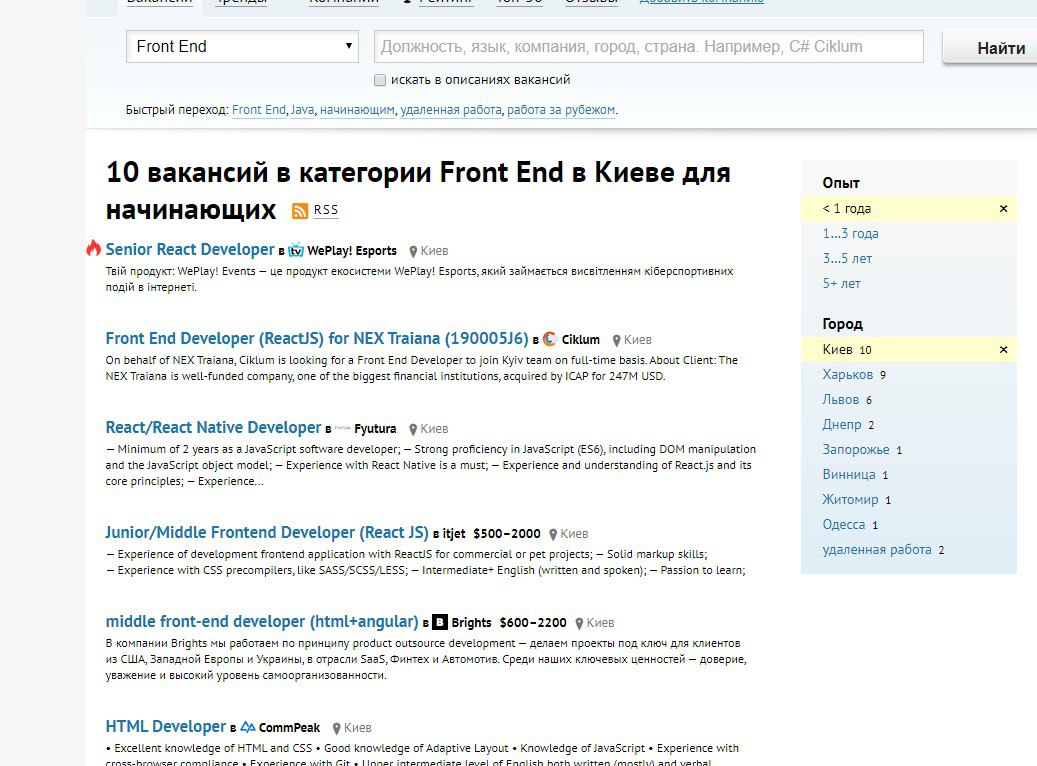
Task: Click the CommPeak company logo icon
Action: click(247, 727)
